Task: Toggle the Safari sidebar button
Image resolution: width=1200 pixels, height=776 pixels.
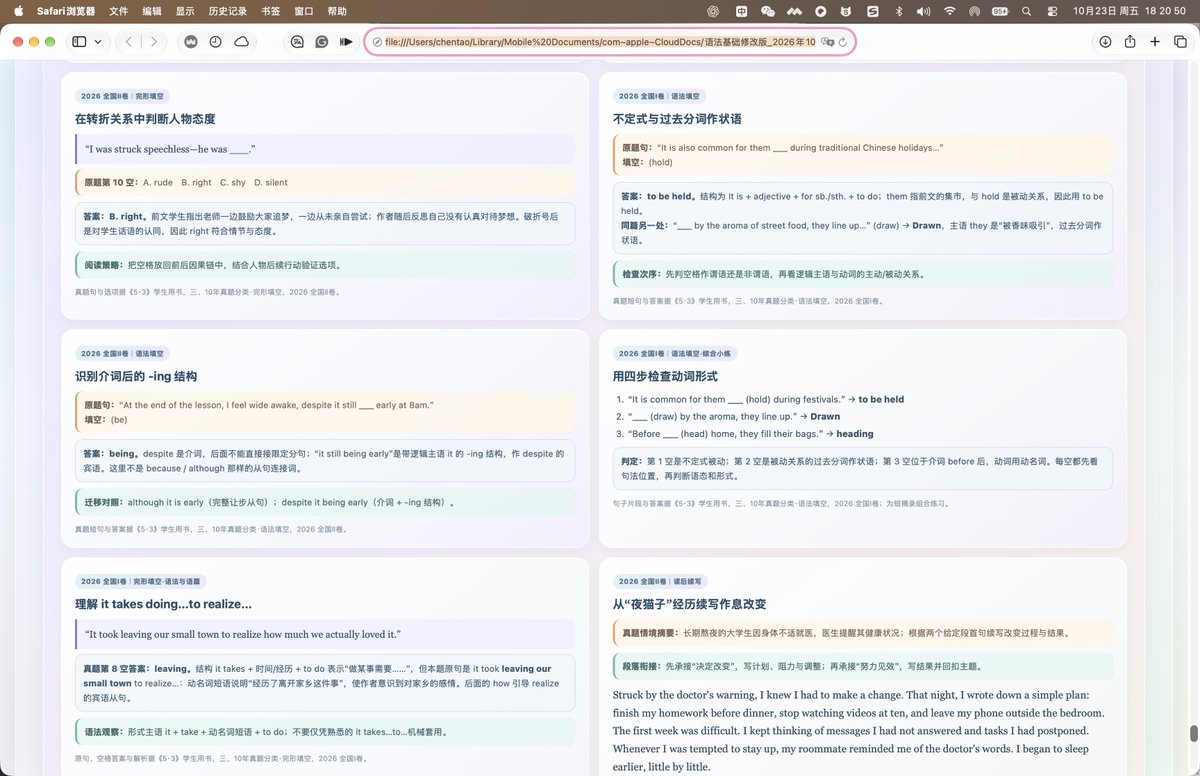Action: click(x=79, y=42)
